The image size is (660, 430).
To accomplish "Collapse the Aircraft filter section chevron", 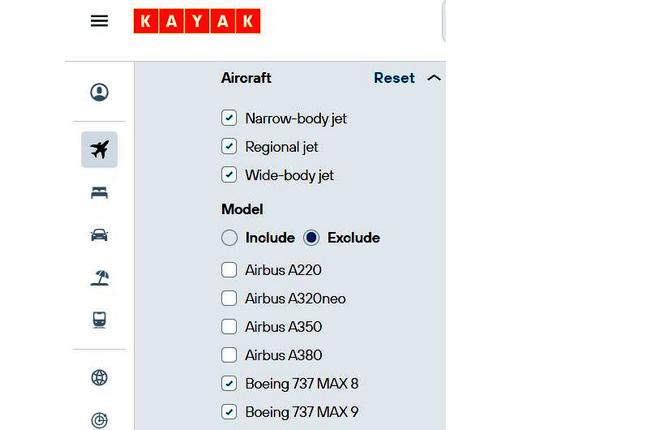I will 434,78.
